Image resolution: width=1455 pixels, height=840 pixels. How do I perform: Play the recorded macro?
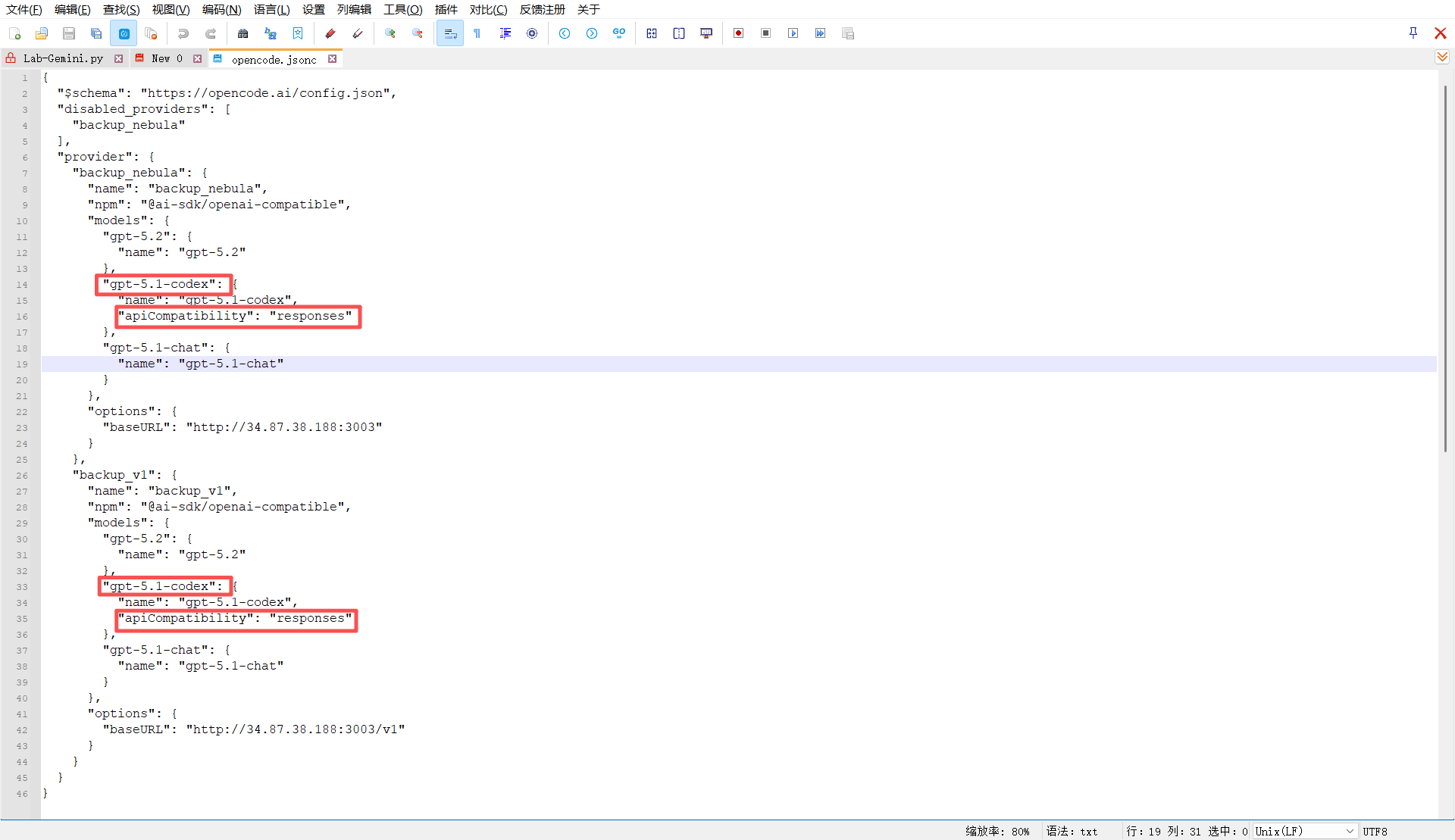(x=793, y=33)
